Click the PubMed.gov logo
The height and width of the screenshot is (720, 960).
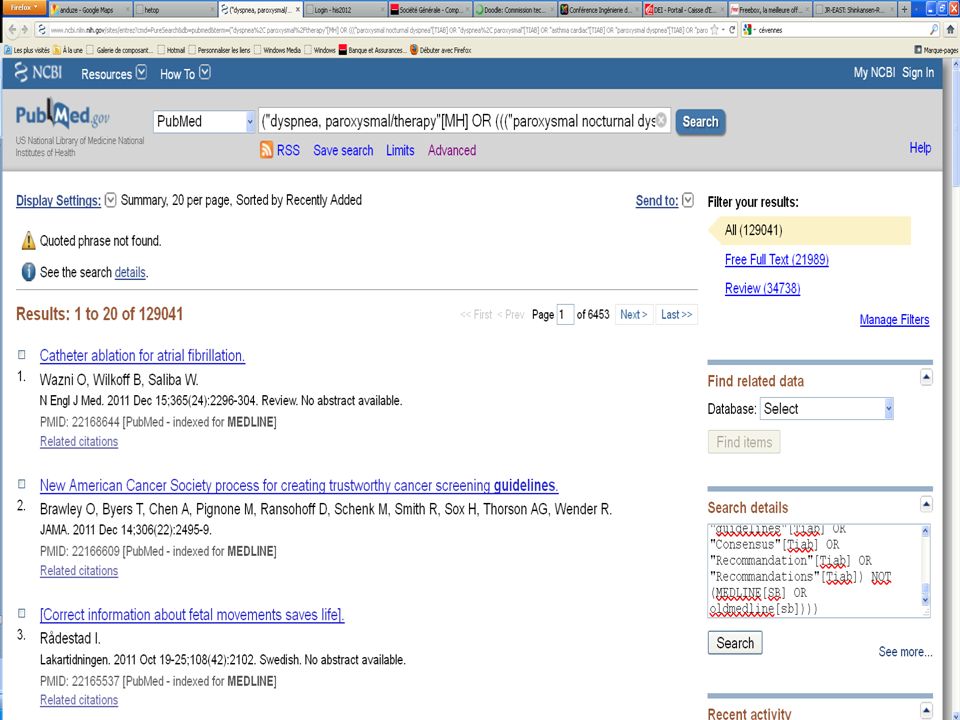tap(62, 114)
